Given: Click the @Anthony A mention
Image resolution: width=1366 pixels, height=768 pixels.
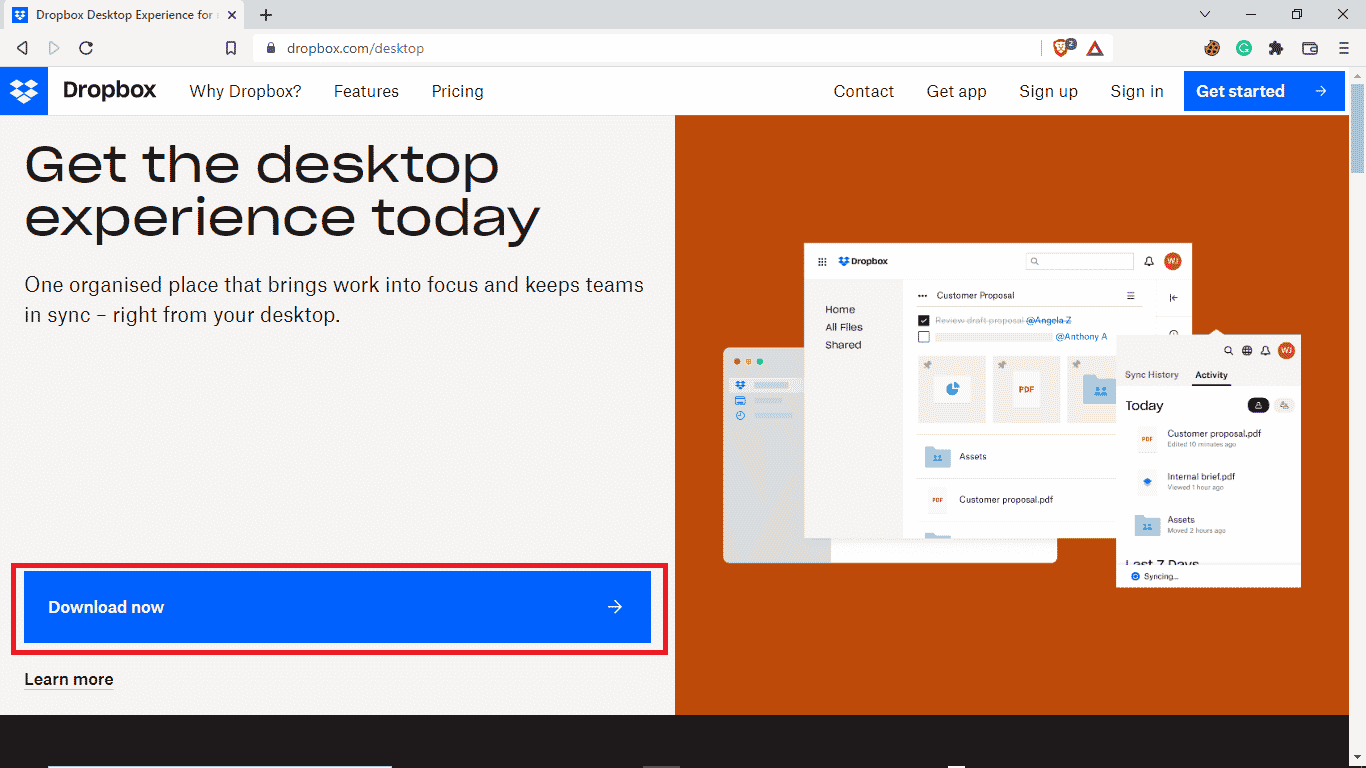Looking at the screenshot, I should coord(1082,337).
